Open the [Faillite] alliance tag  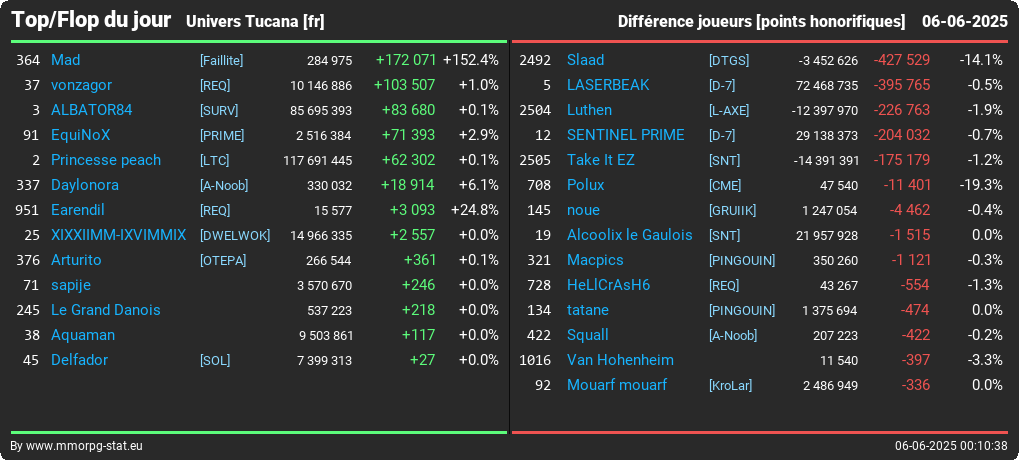point(222,60)
